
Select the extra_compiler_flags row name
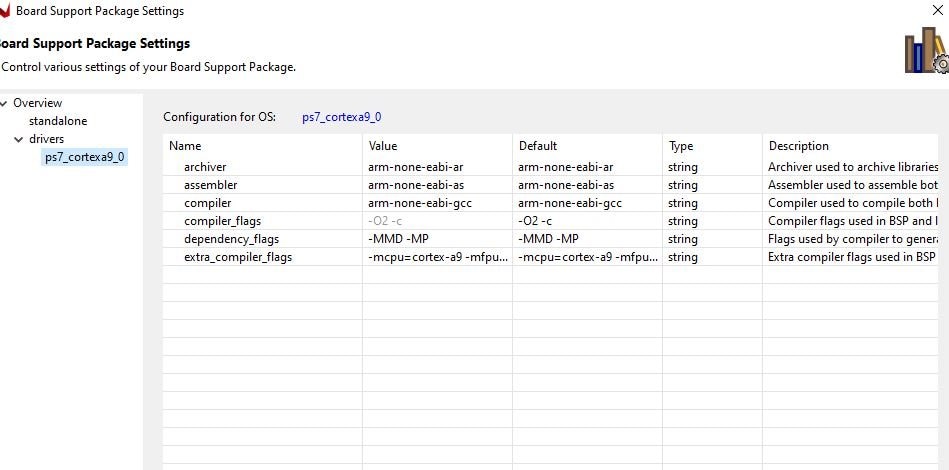(237, 257)
